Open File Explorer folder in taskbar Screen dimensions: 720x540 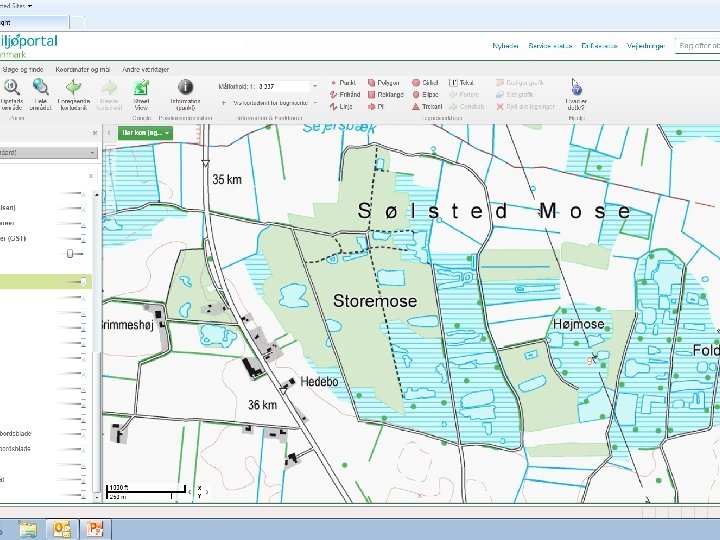click(x=28, y=529)
